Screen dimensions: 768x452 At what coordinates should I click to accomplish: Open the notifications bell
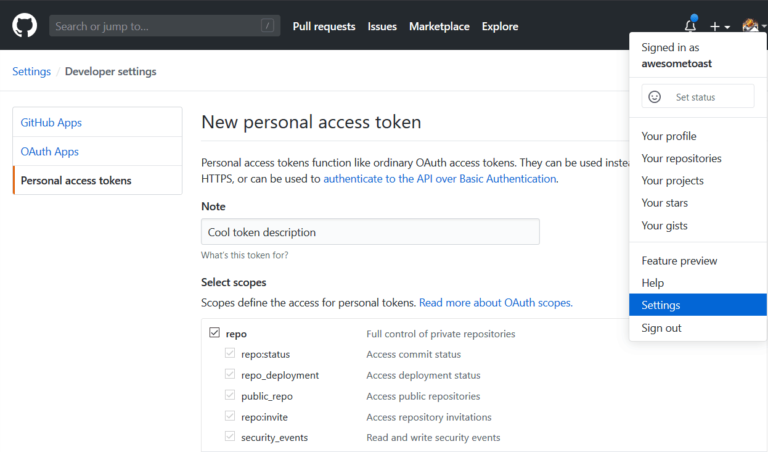click(x=690, y=26)
